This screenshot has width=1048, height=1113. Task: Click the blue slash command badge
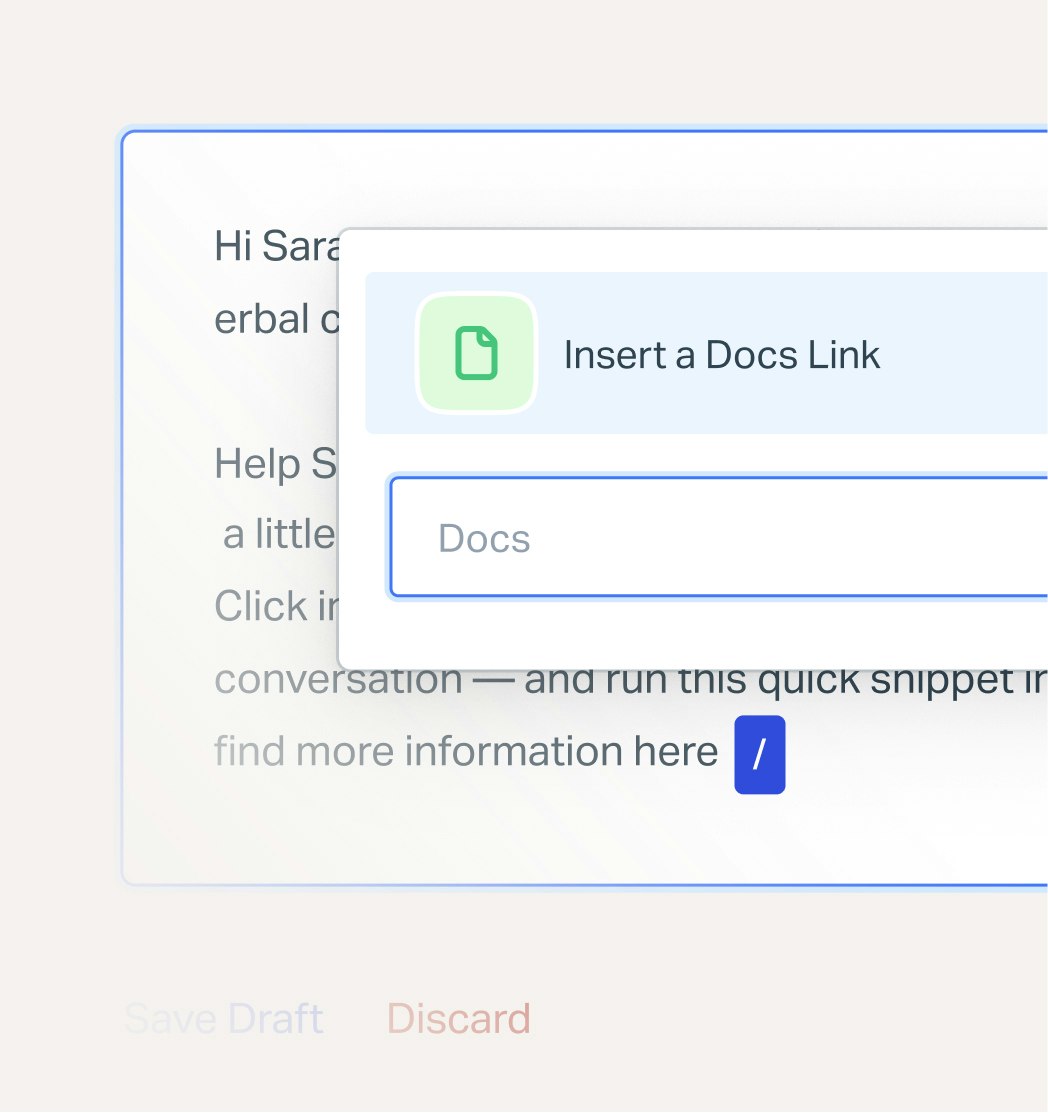click(x=760, y=755)
